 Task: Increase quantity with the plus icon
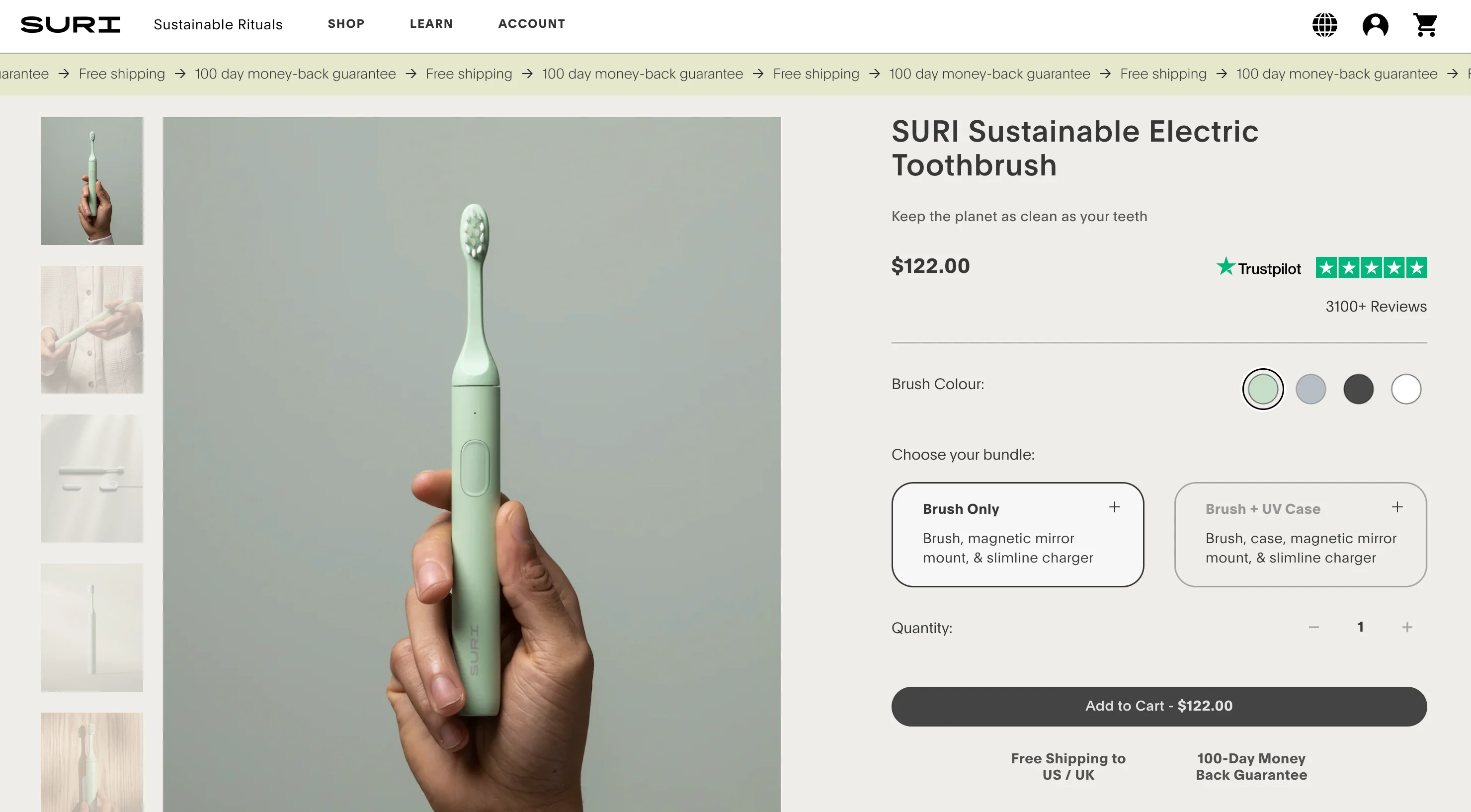[x=1407, y=627]
